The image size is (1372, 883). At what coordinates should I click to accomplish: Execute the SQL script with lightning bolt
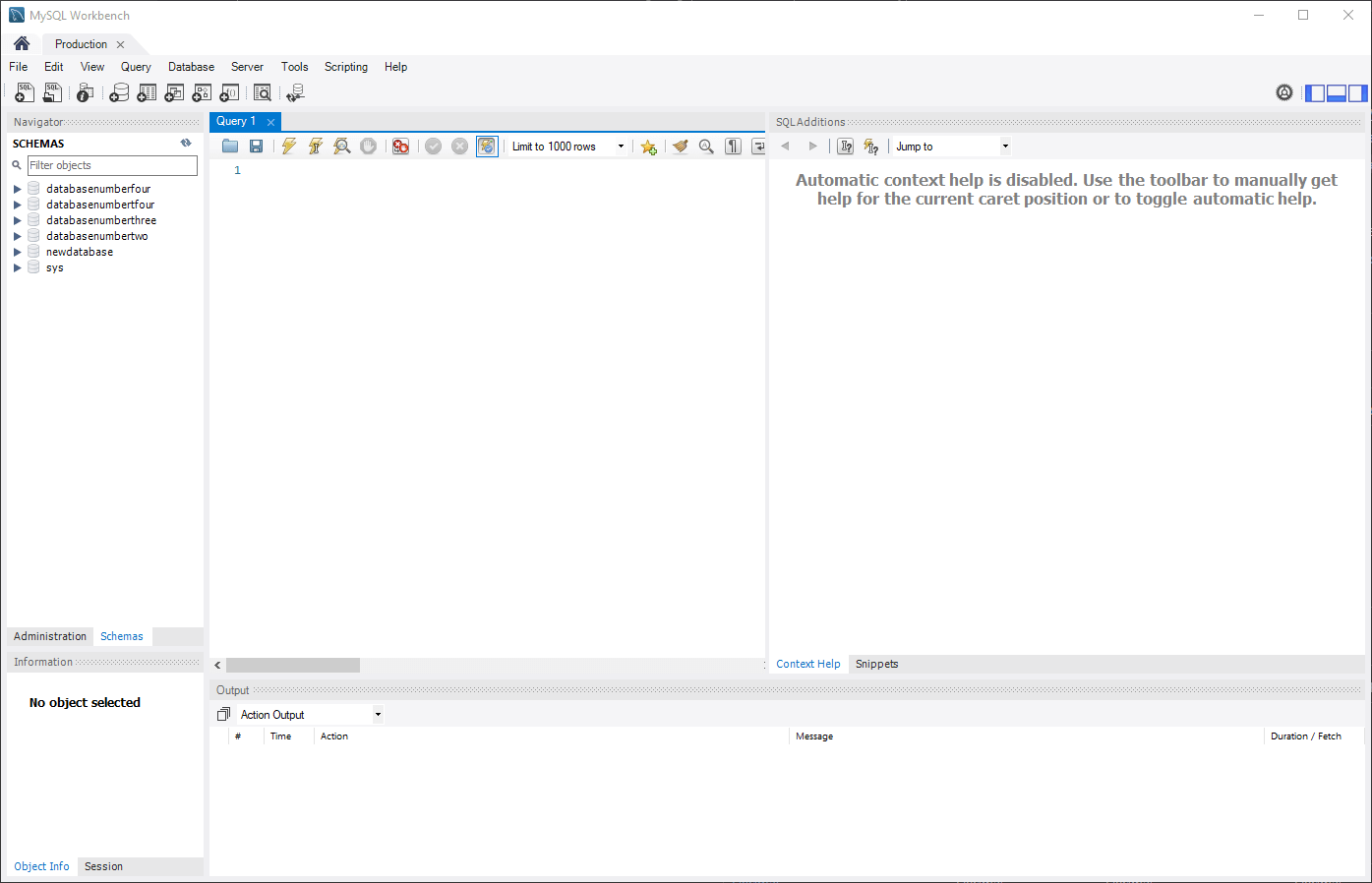click(288, 147)
